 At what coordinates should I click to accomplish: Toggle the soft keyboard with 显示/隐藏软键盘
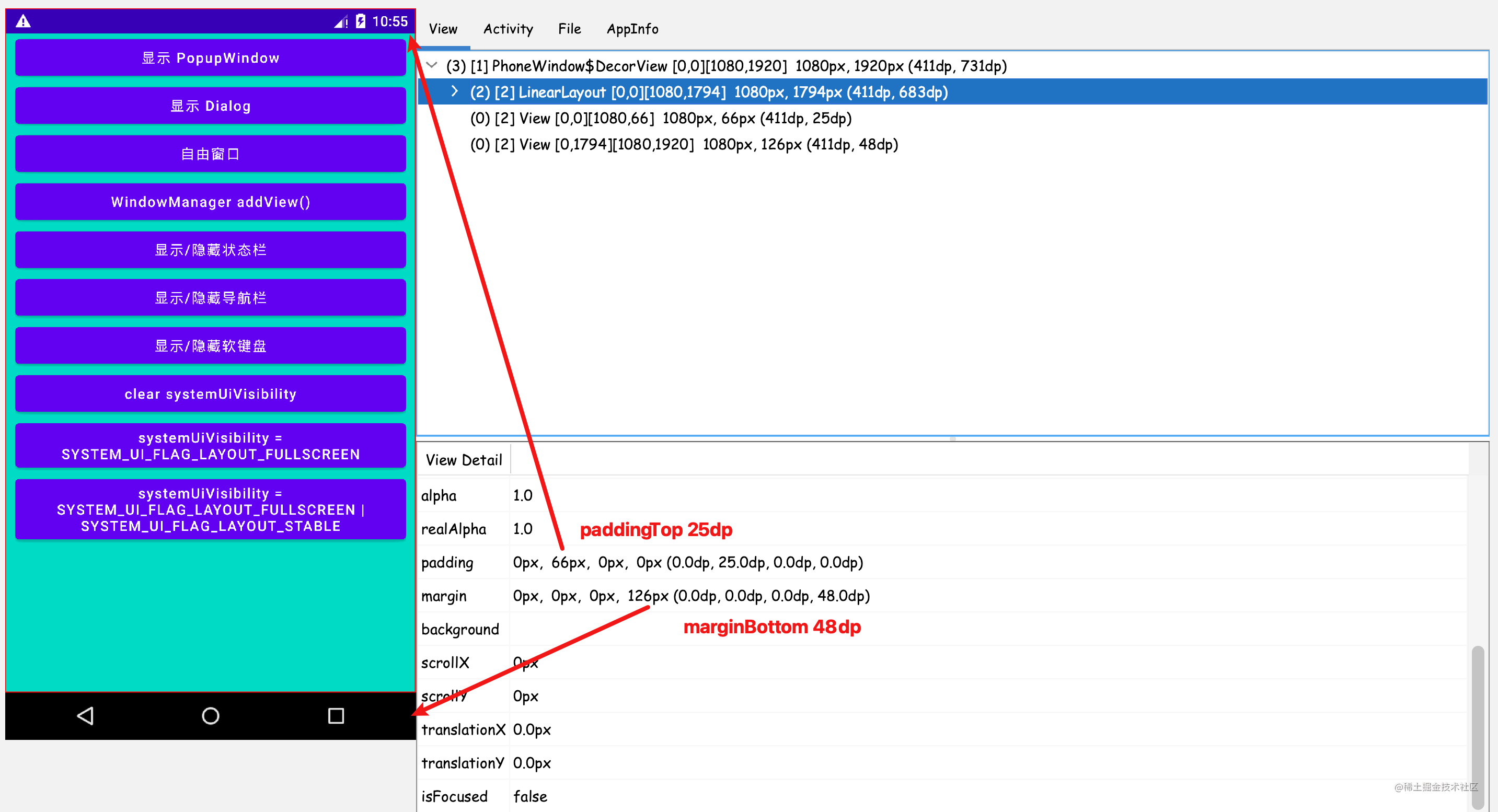pos(210,345)
